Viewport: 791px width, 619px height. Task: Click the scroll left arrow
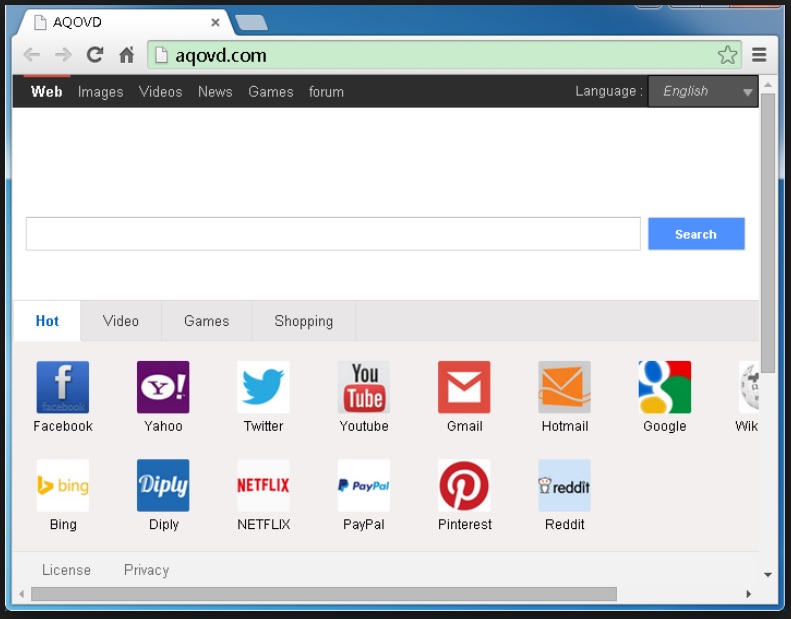tap(22, 594)
